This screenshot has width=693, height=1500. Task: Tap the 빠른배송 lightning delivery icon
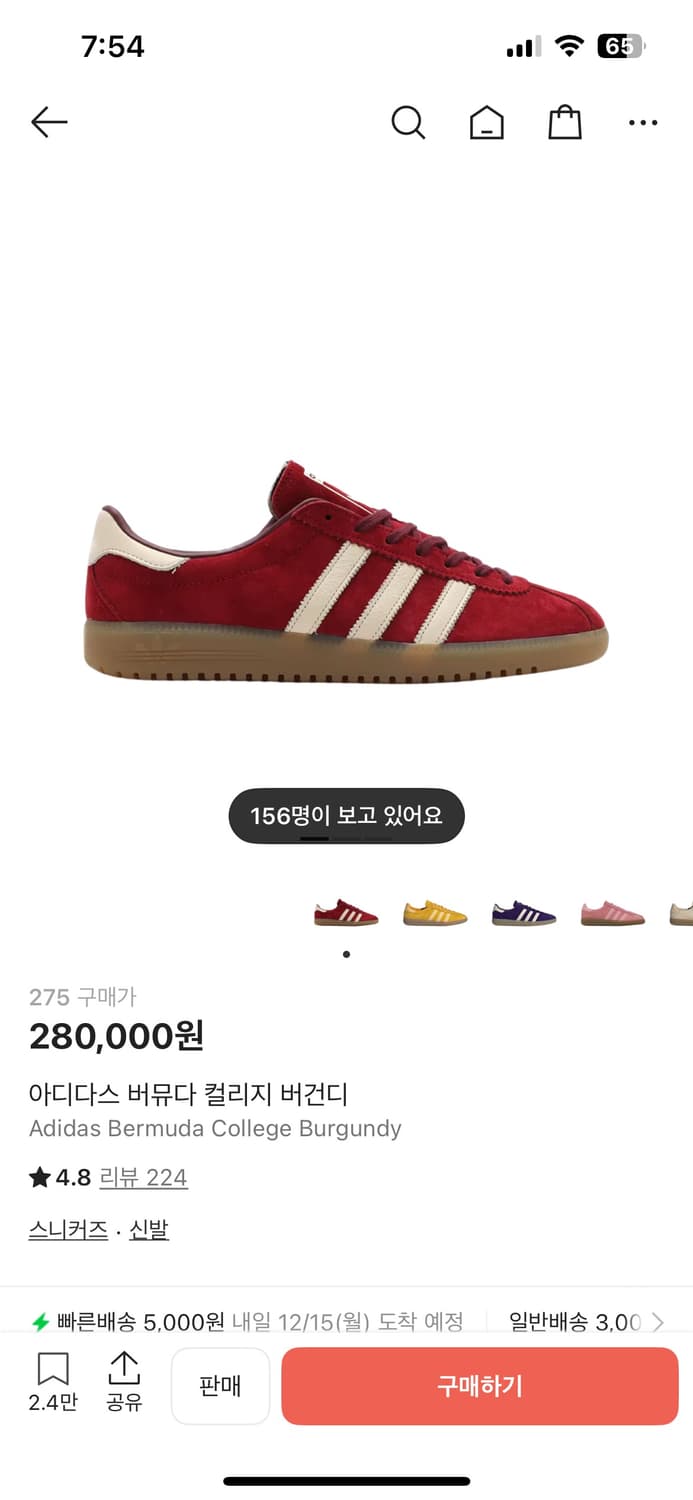coord(41,1322)
